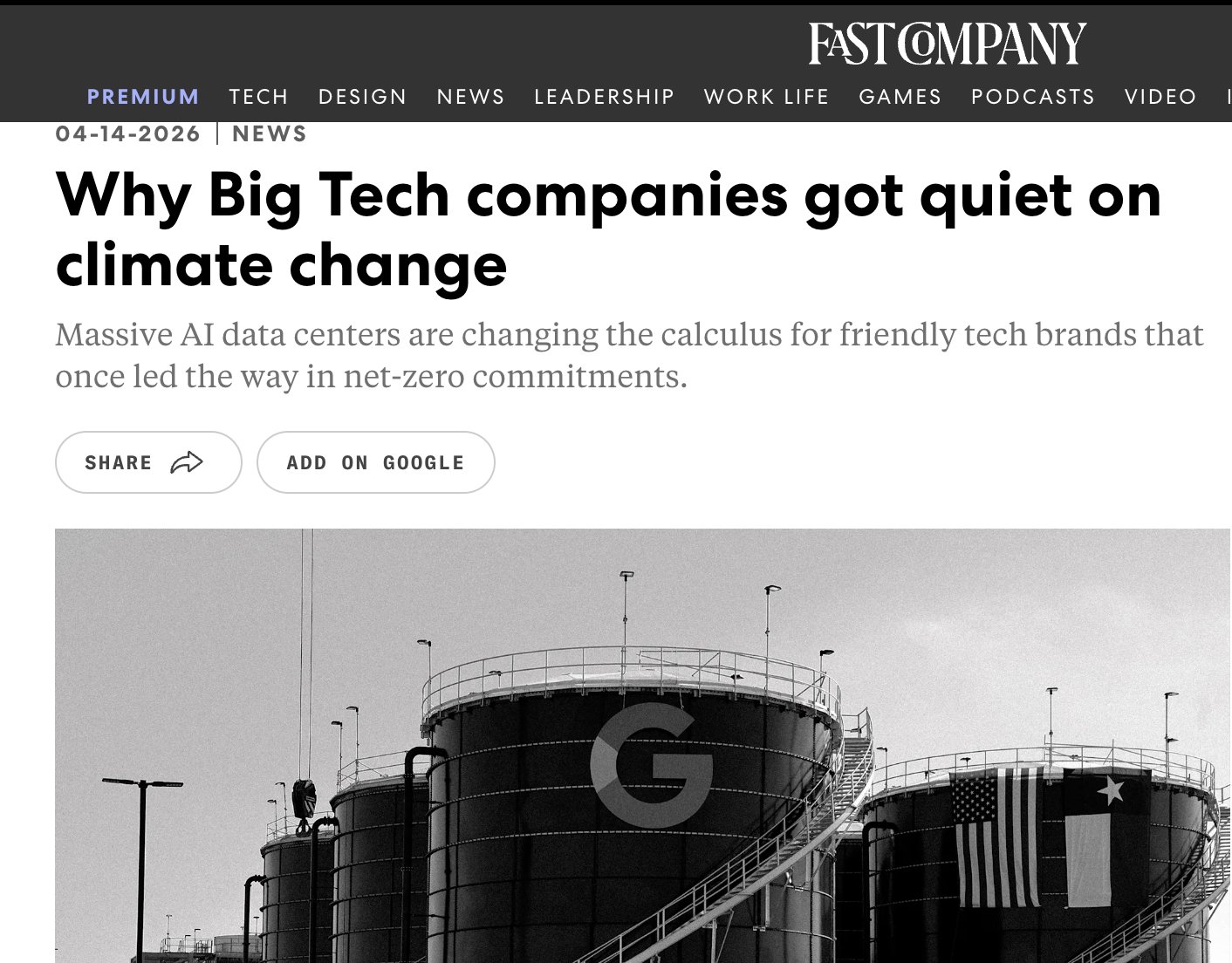Click the Google G logo on the tank

[651, 766]
